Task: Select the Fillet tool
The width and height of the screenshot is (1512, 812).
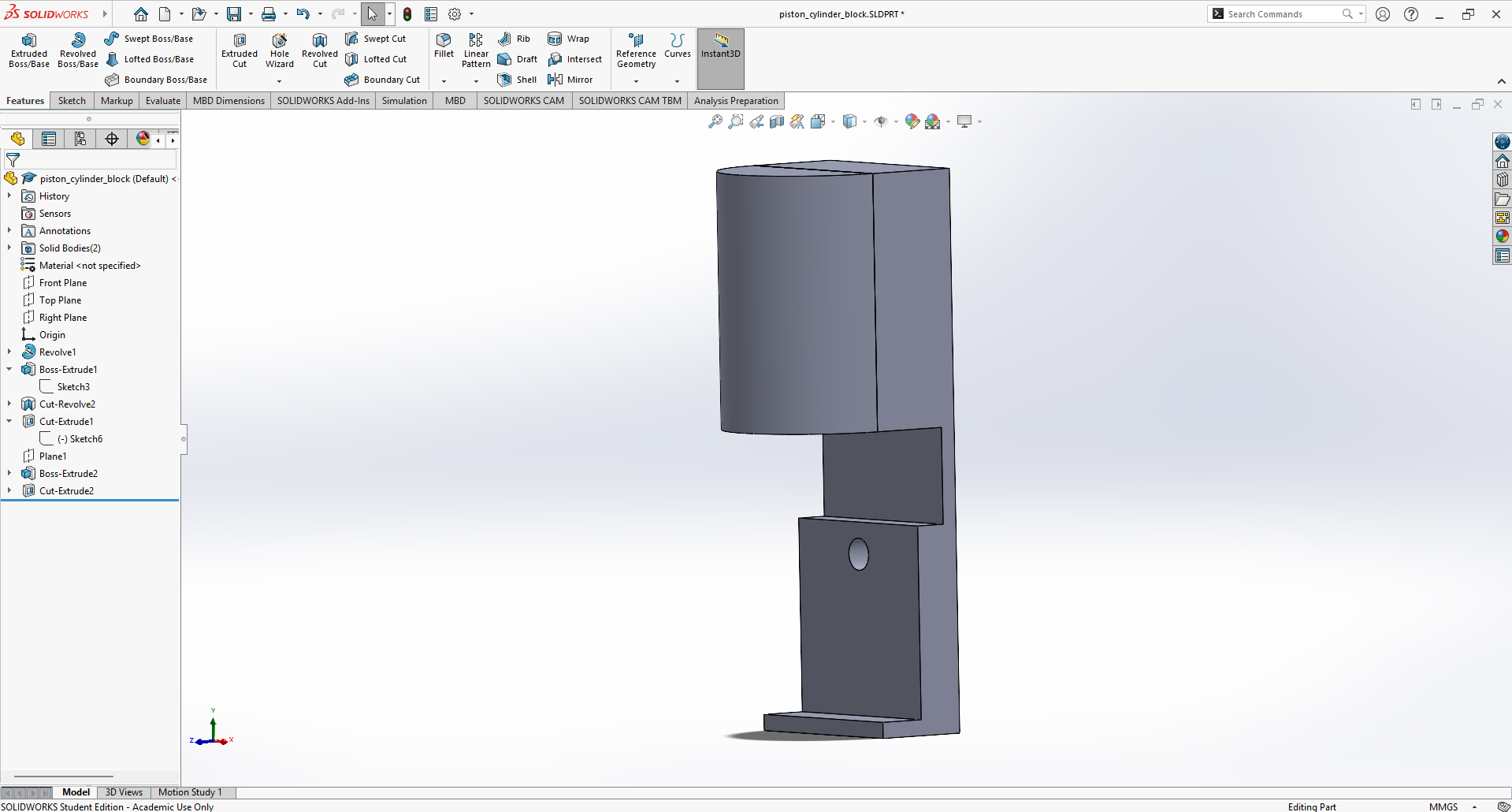Action: (x=444, y=46)
